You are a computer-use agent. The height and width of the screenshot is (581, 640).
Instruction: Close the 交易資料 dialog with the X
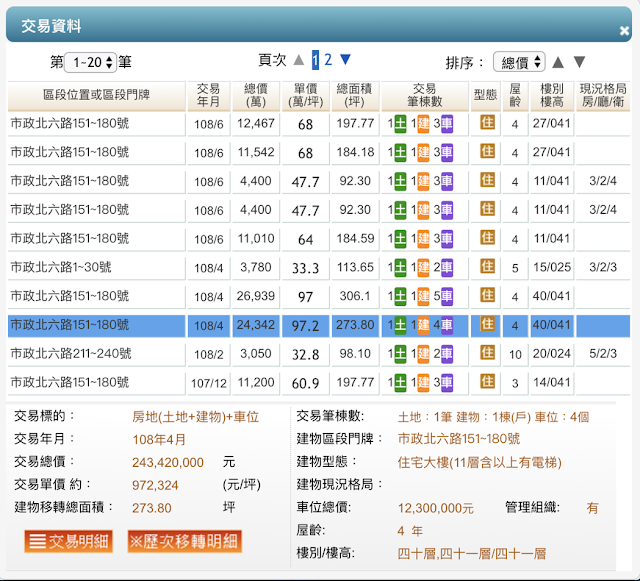point(624,31)
